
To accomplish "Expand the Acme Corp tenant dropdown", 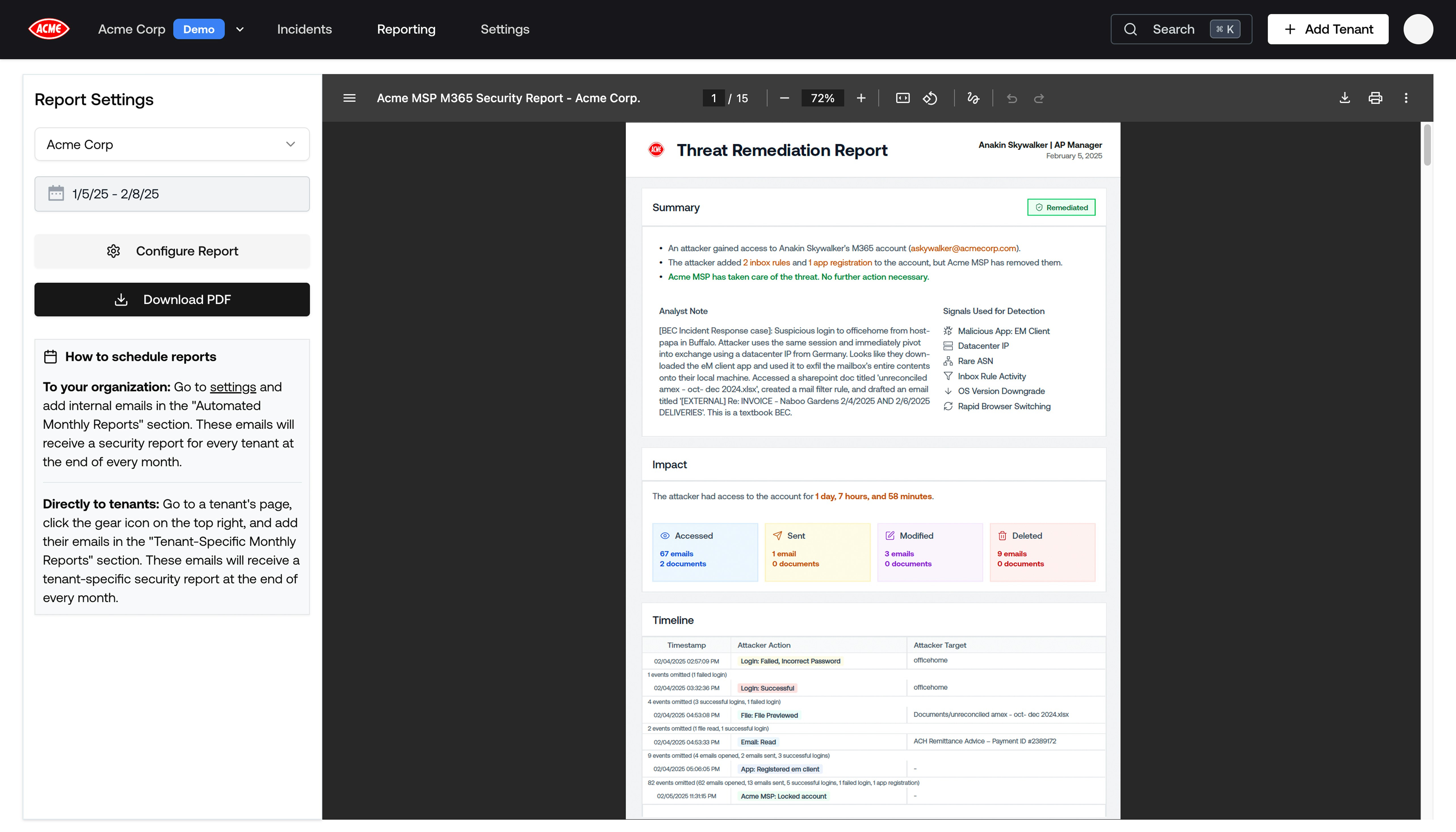I will click(x=172, y=144).
